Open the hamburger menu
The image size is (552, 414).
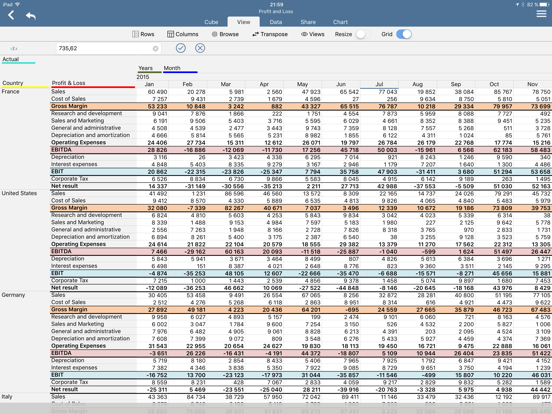[x=541, y=13]
